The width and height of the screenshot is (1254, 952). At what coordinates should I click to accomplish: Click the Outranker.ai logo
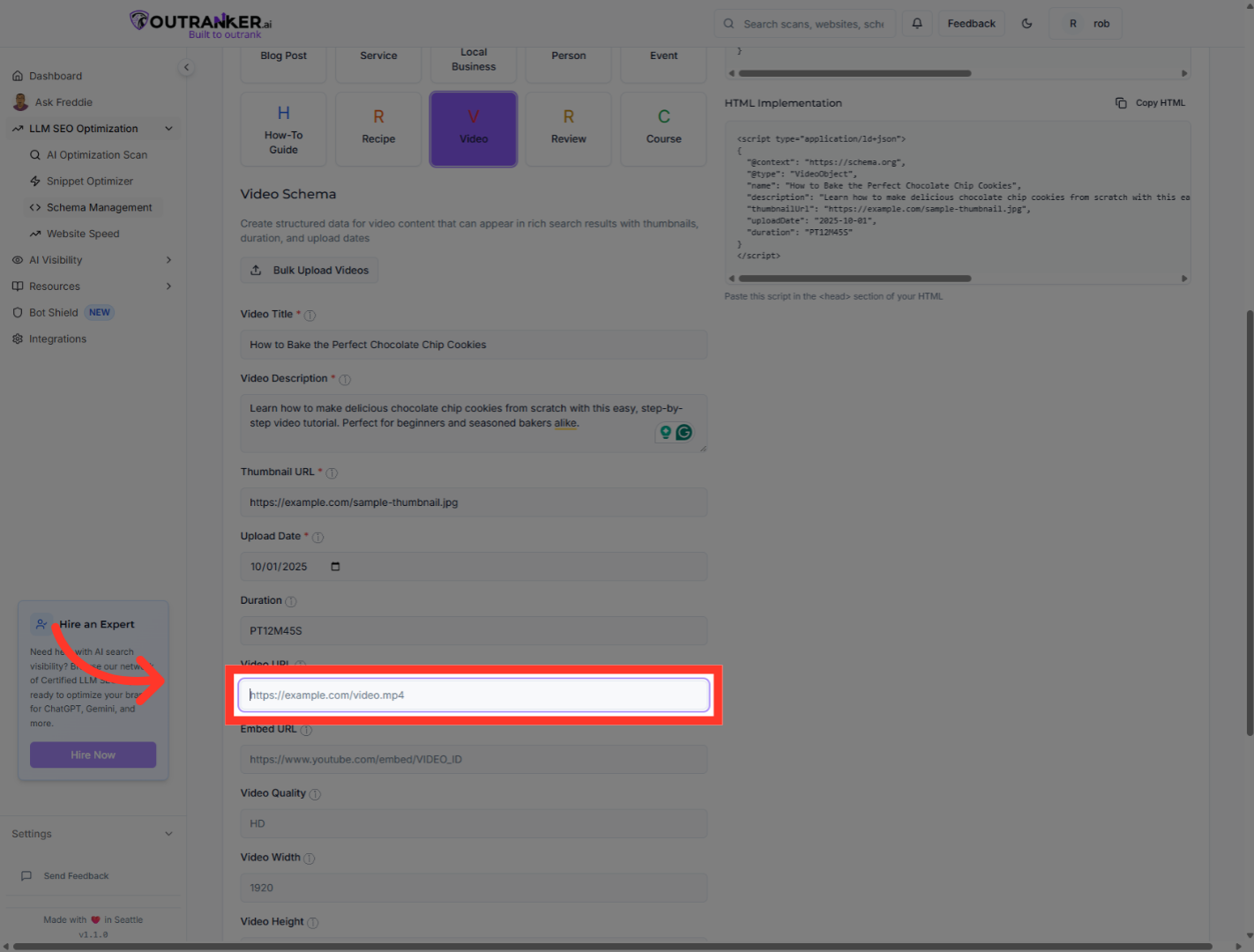coord(201,24)
